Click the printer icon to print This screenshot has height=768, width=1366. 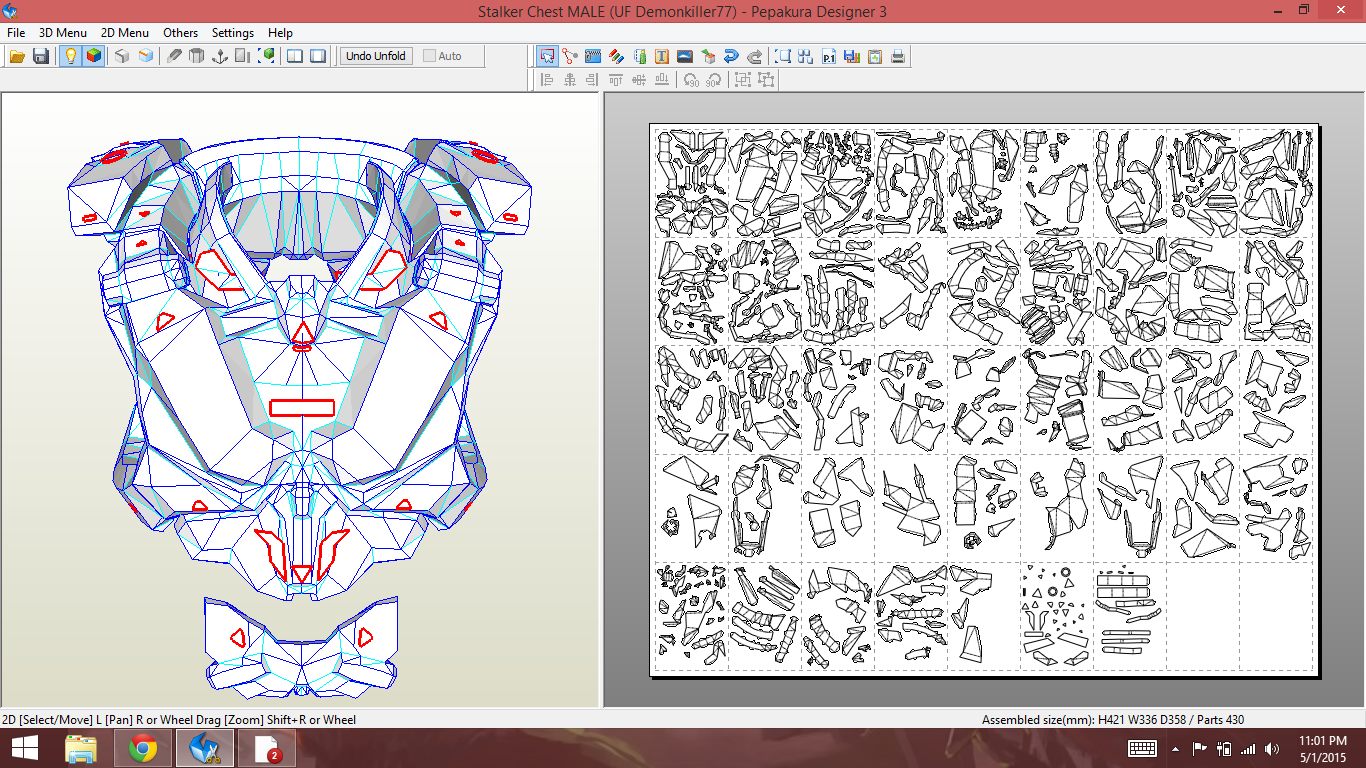point(898,56)
